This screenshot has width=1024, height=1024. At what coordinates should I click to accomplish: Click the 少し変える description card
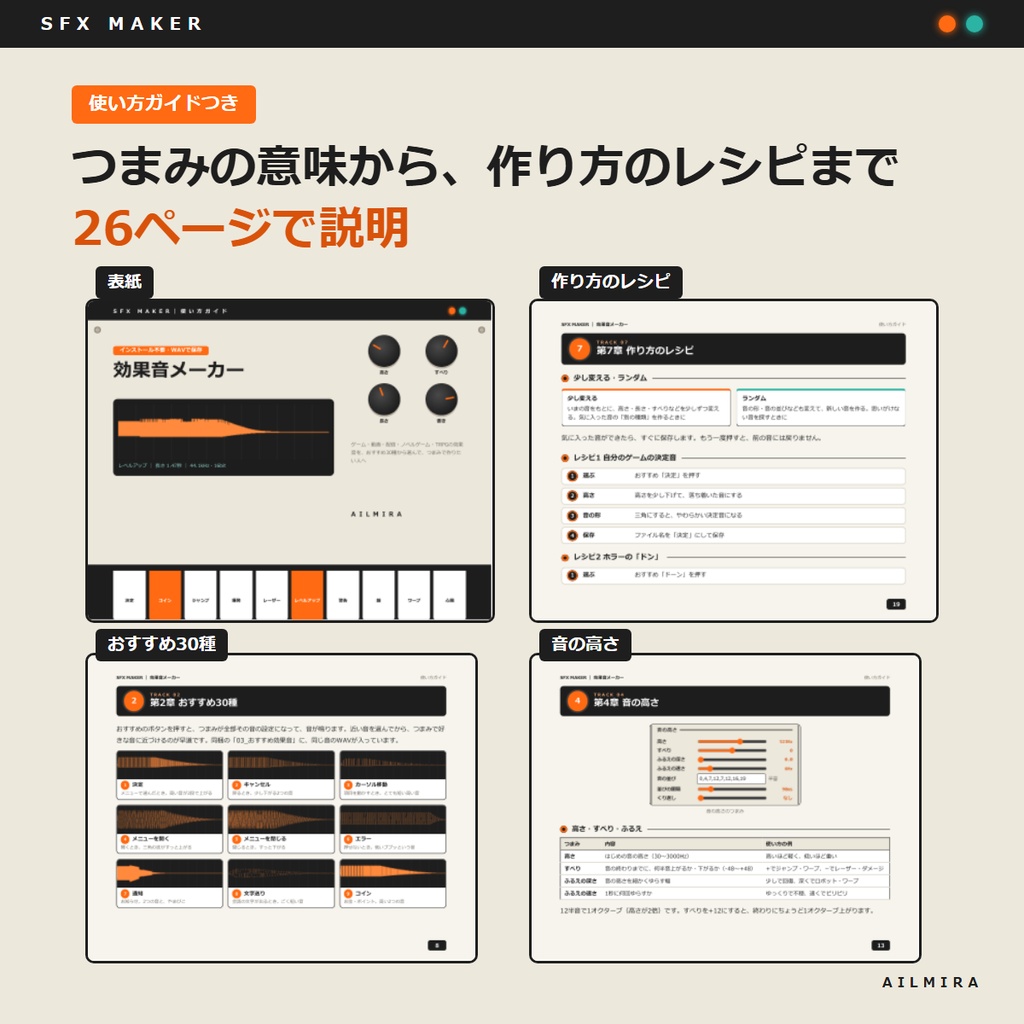click(645, 408)
